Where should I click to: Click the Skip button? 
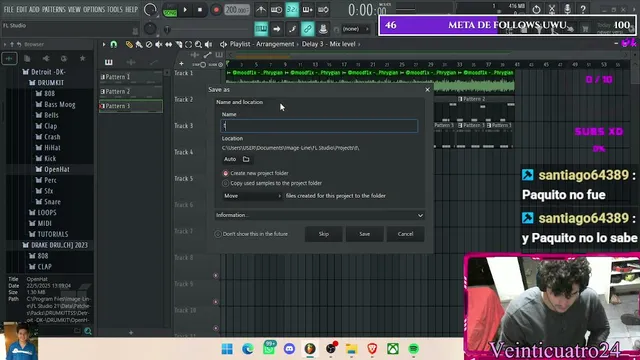[x=324, y=234]
